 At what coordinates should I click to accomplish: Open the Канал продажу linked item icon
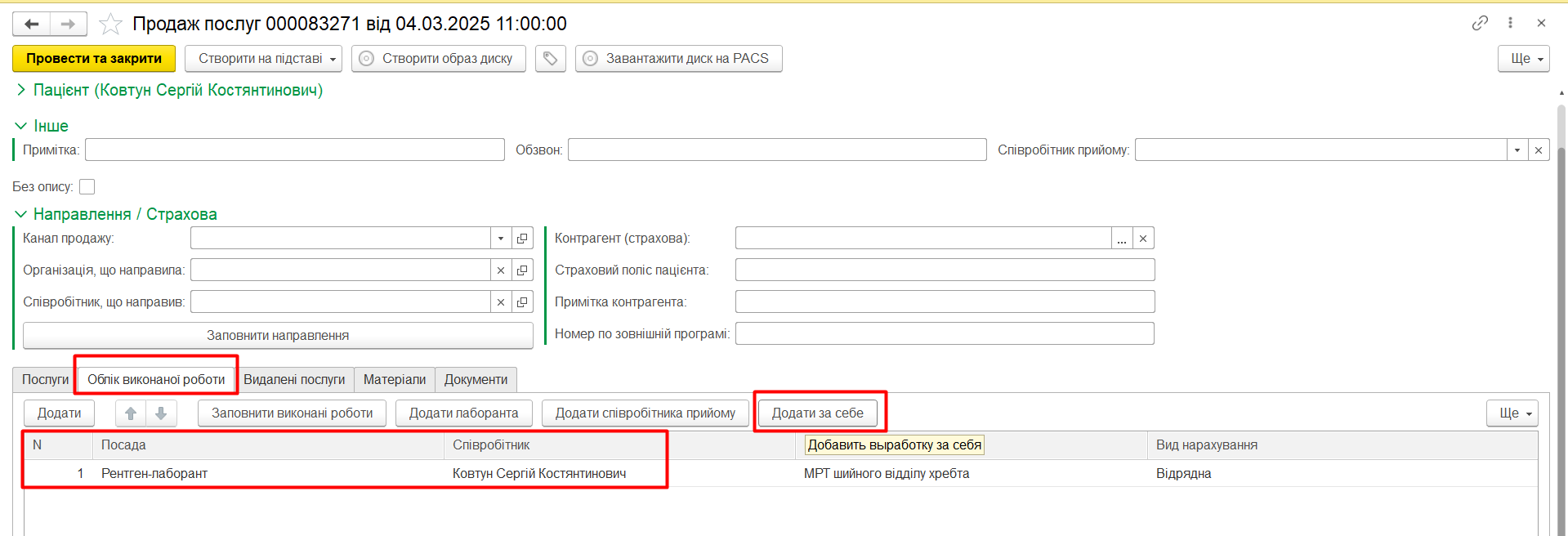click(x=522, y=239)
